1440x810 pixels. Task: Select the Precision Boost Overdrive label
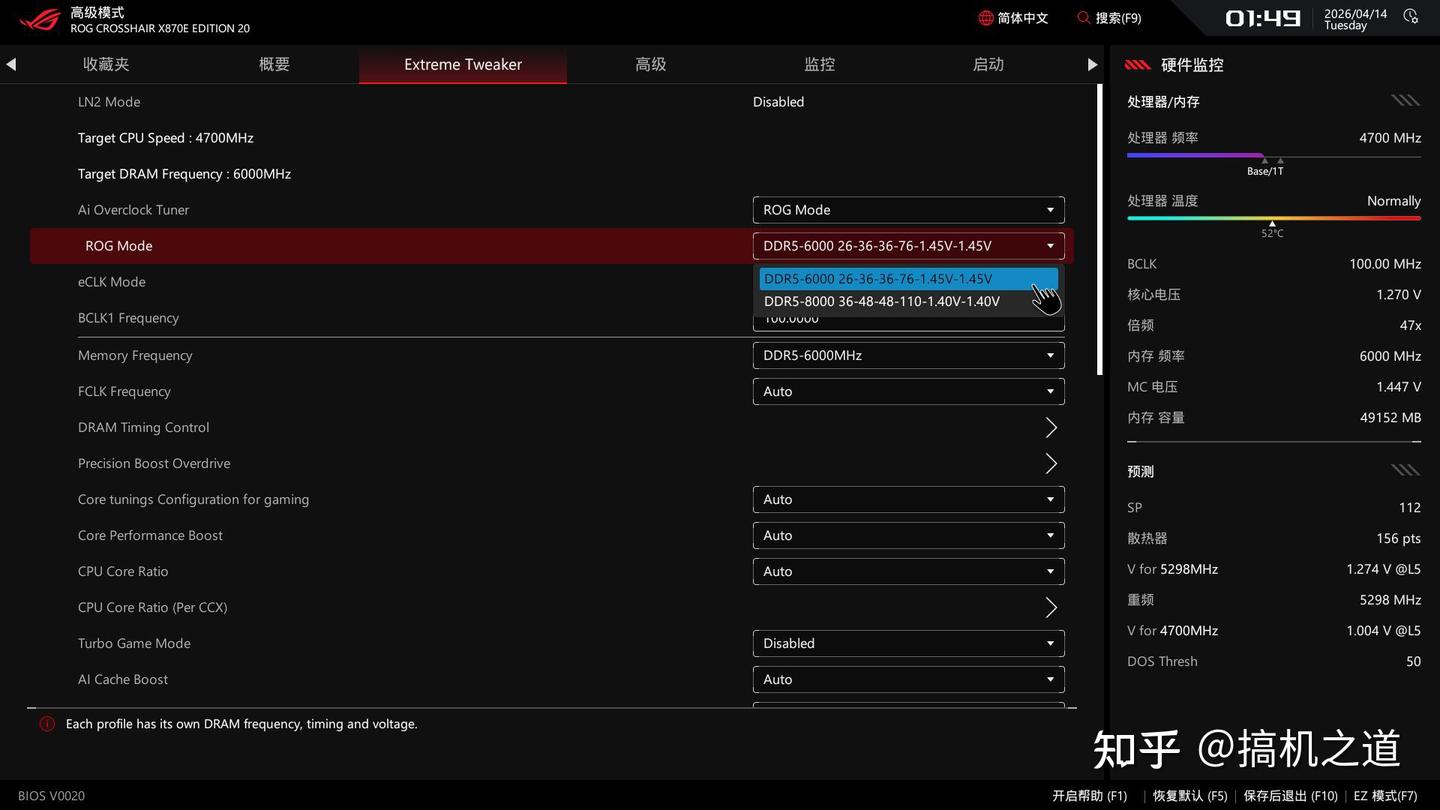point(154,463)
